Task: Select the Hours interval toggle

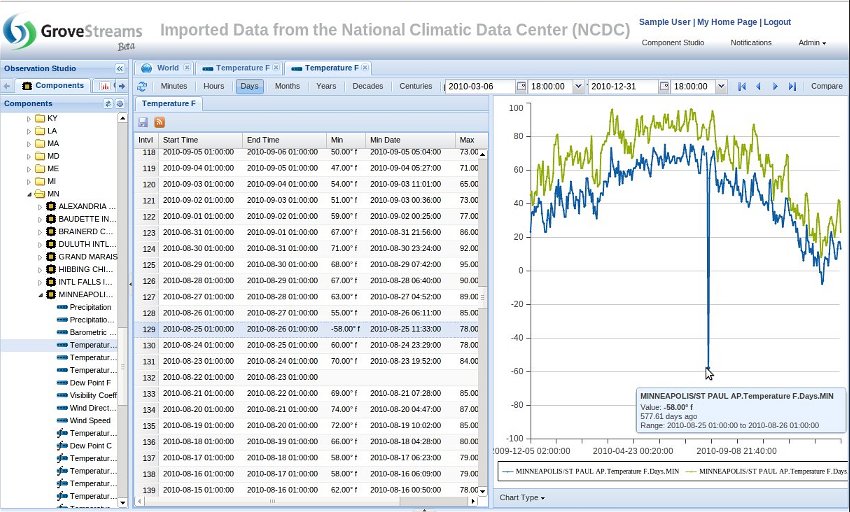Action: (x=213, y=87)
